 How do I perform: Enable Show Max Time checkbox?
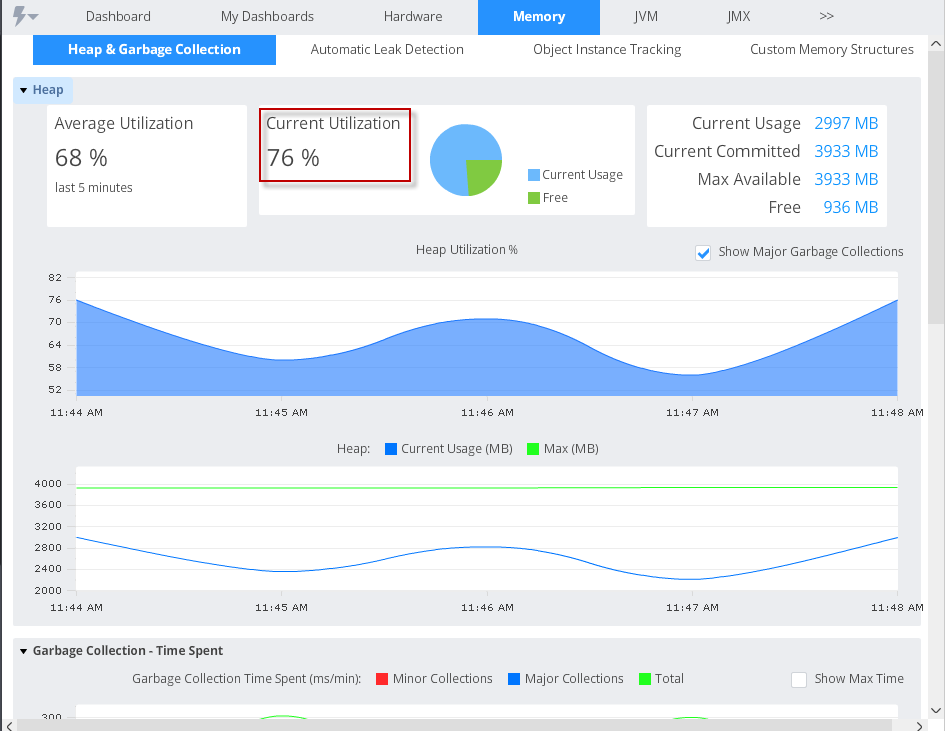pos(799,679)
